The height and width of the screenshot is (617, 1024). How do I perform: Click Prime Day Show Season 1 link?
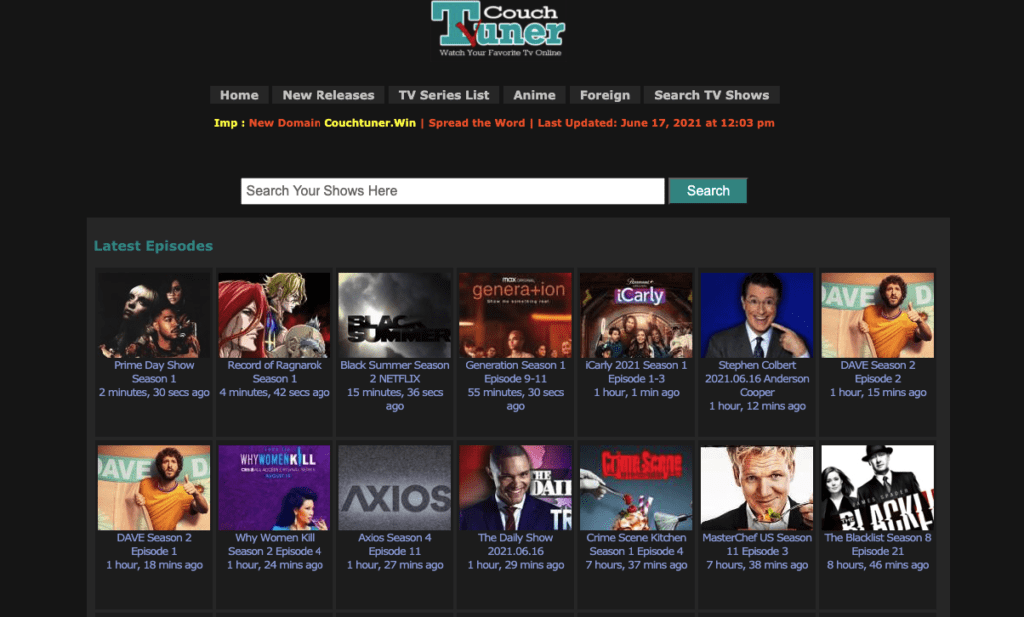coord(154,372)
